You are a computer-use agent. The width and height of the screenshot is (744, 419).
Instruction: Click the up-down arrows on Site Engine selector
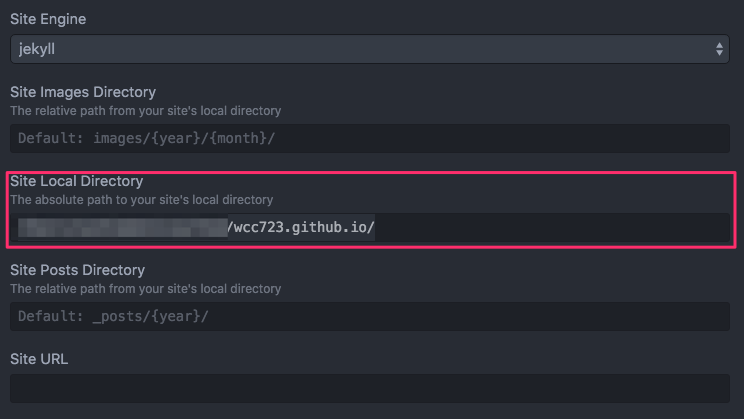[719, 49]
